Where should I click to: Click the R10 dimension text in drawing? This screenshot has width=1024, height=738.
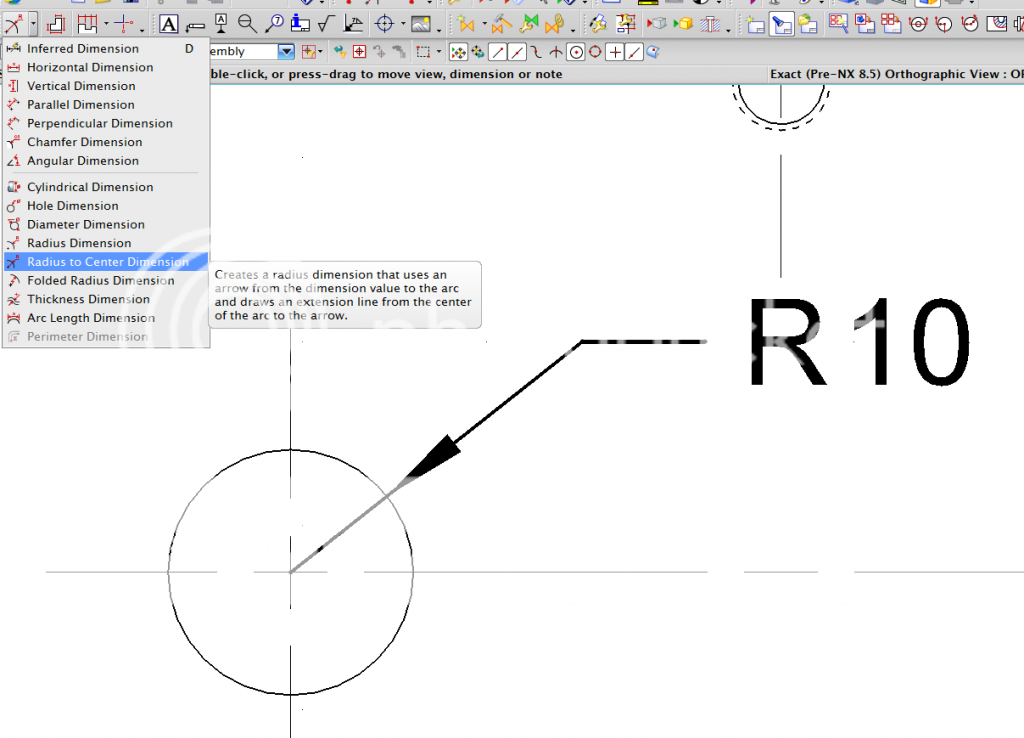click(x=859, y=343)
